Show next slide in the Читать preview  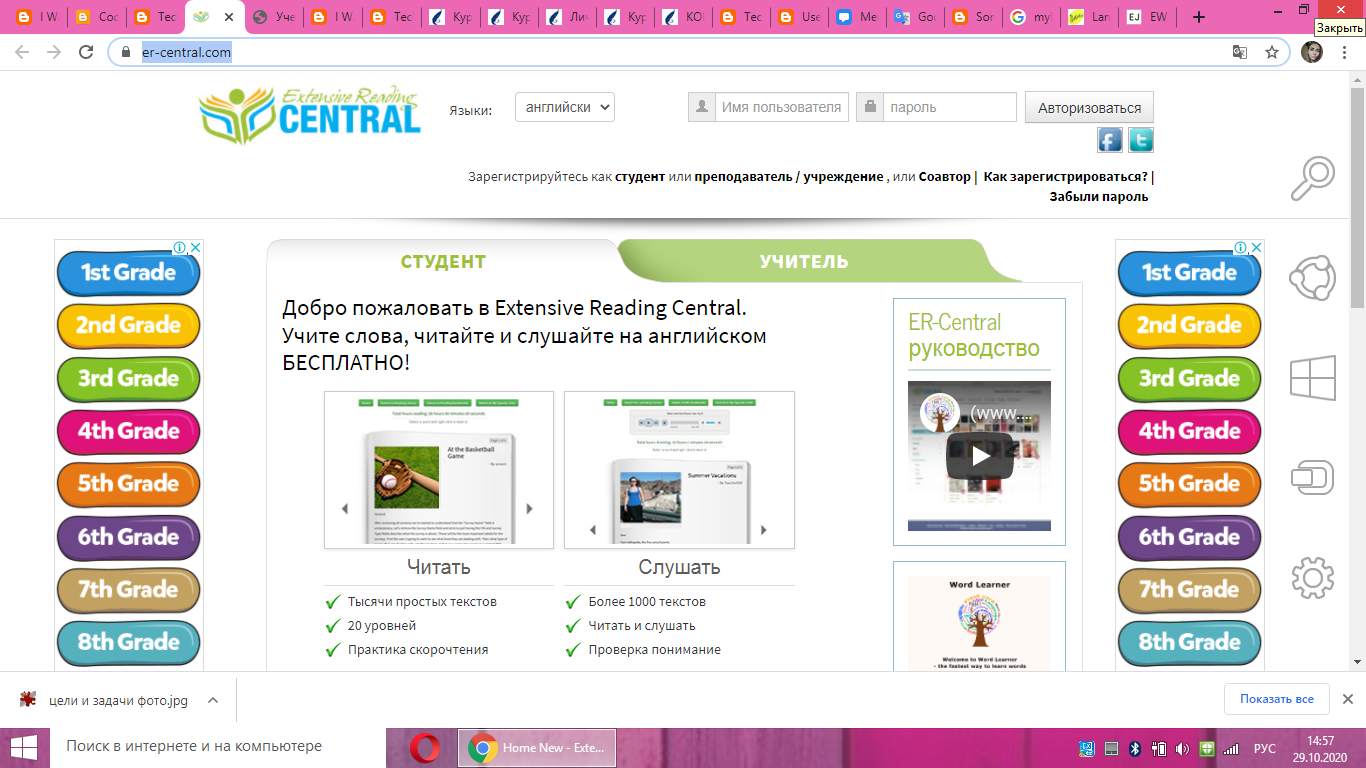[x=529, y=509]
